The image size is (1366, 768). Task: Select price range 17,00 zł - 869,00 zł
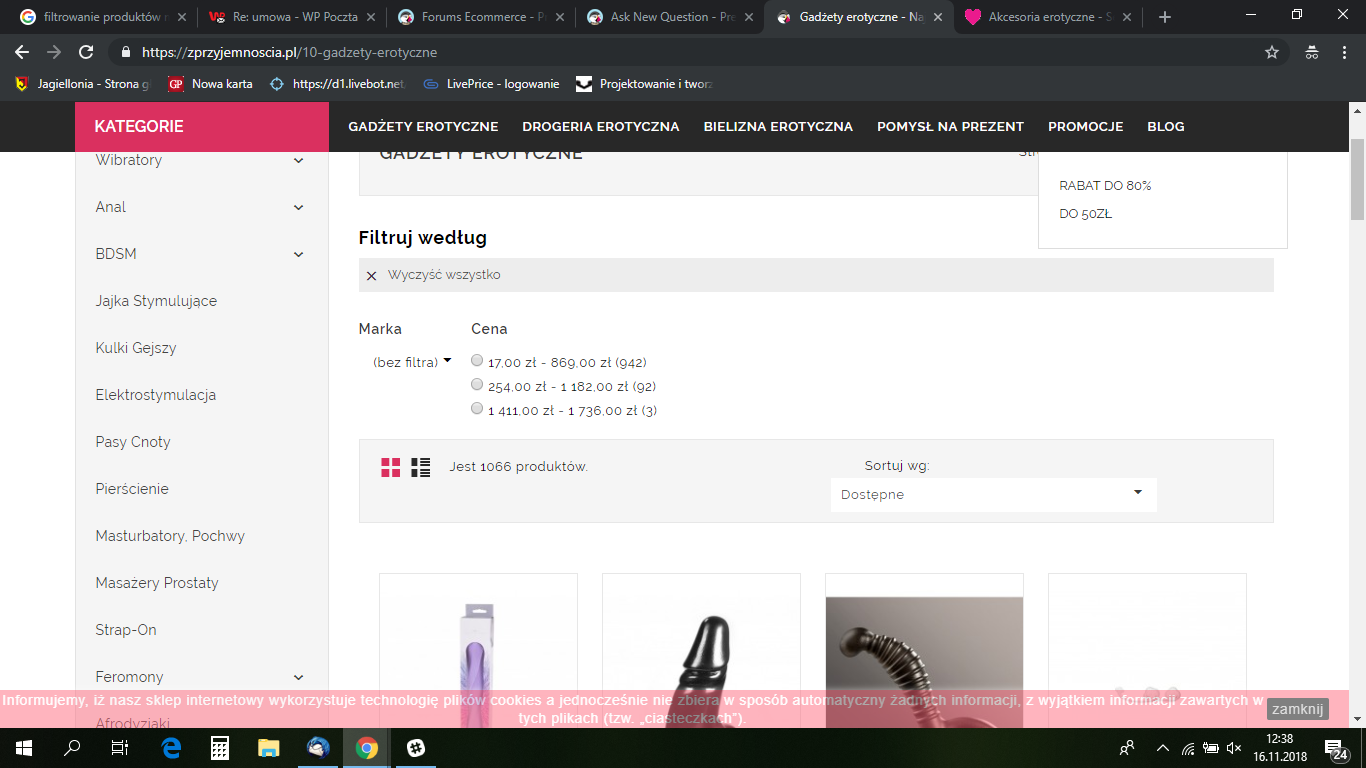tap(477, 361)
